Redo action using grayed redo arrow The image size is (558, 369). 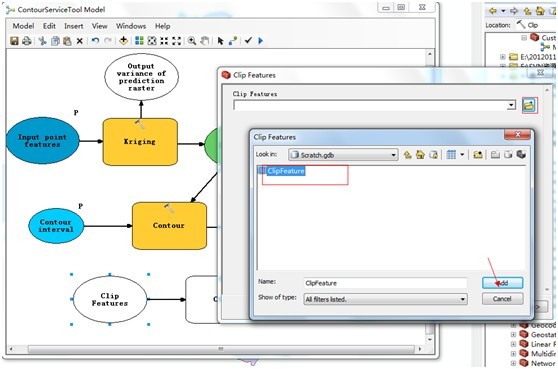pos(107,41)
